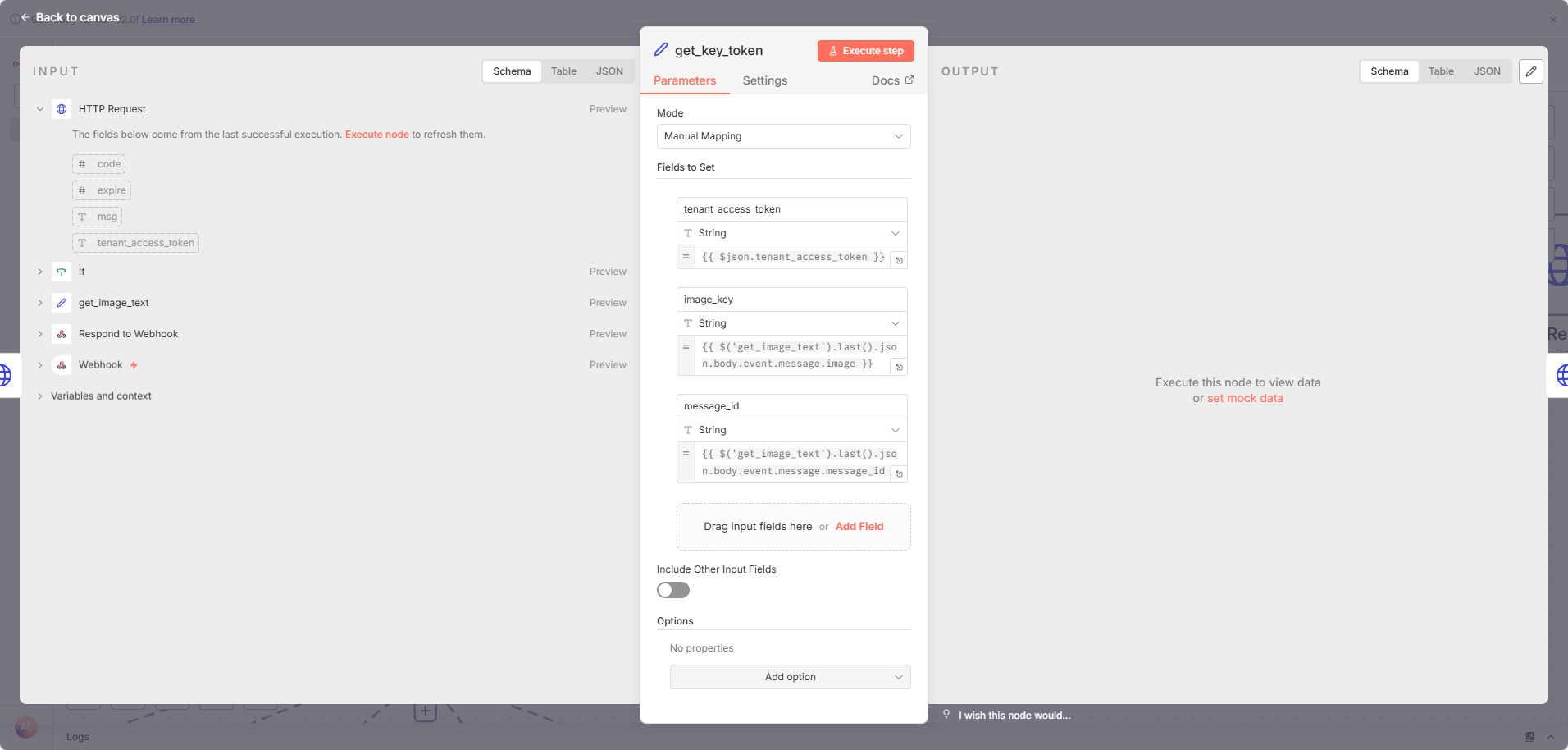Viewport: 1568px width, 750px height.
Task: Open the image_key String type dropdown
Action: point(791,323)
